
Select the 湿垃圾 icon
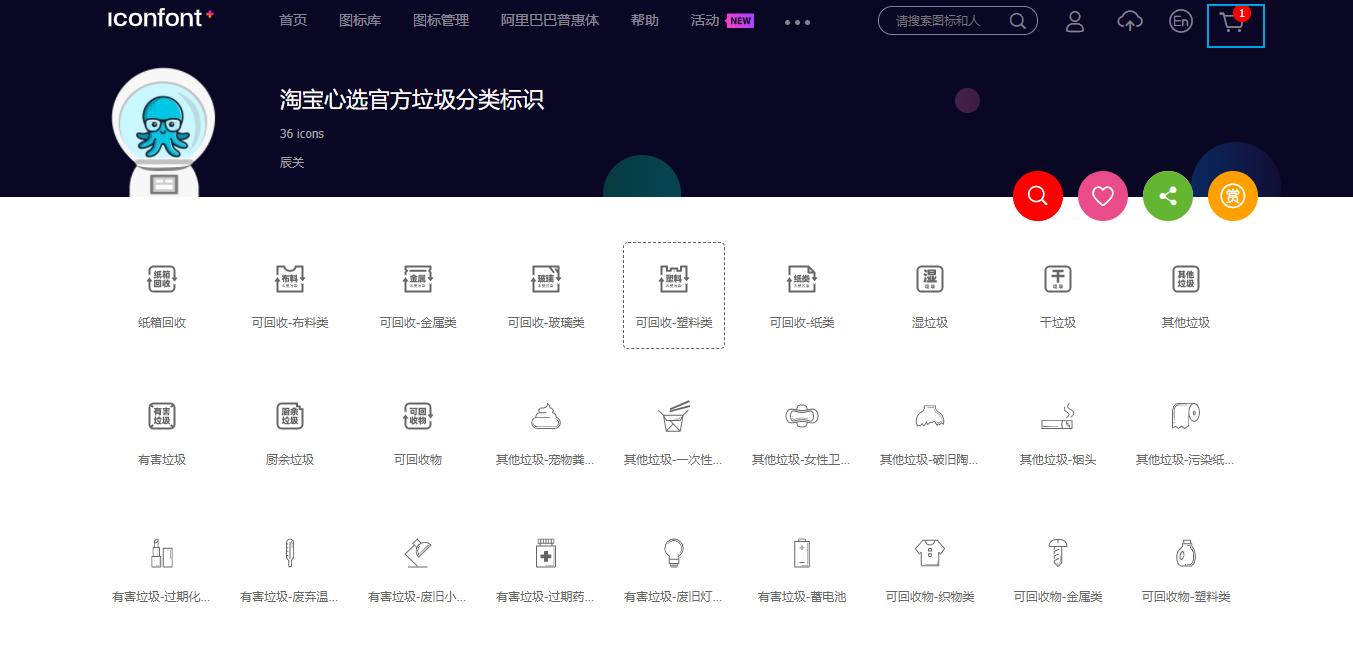coord(930,280)
